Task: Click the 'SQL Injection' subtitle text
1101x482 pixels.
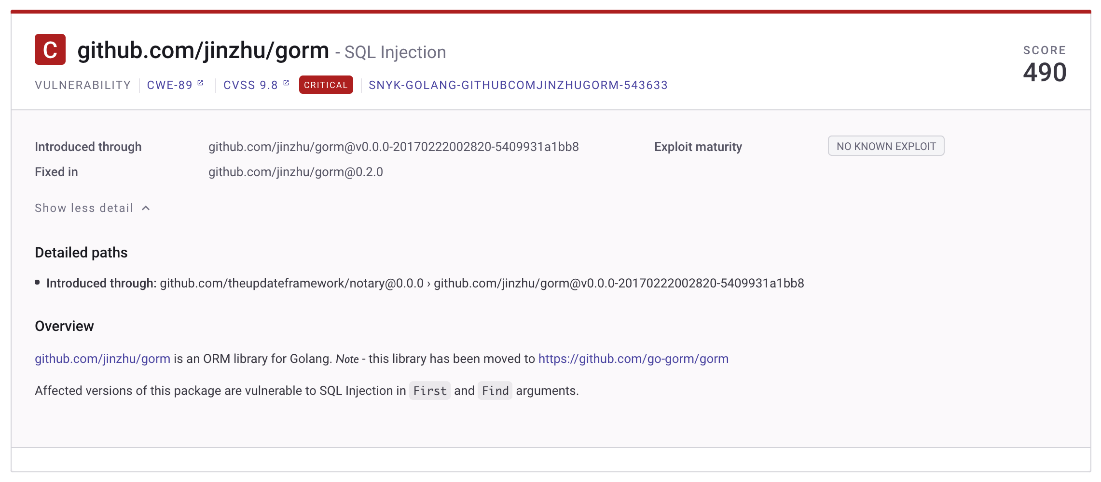Action: (x=395, y=52)
